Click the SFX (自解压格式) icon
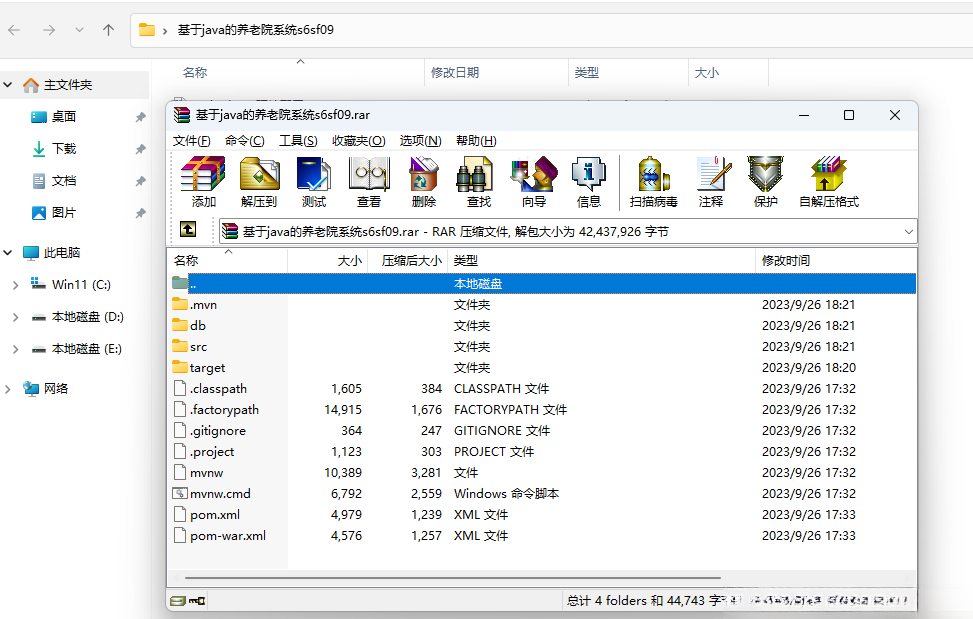 [829, 181]
